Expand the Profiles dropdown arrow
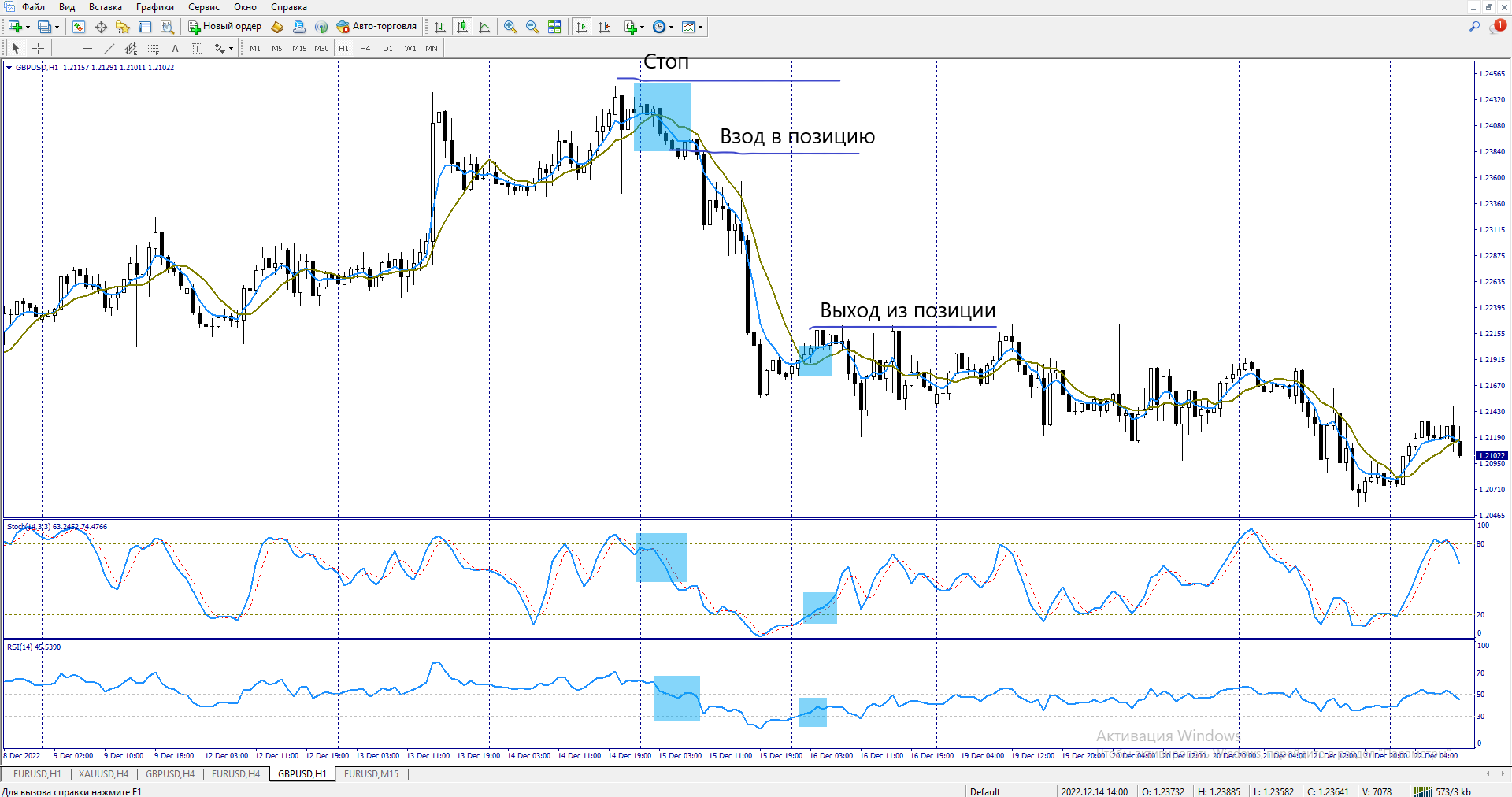The image size is (1512, 797). click(57, 27)
